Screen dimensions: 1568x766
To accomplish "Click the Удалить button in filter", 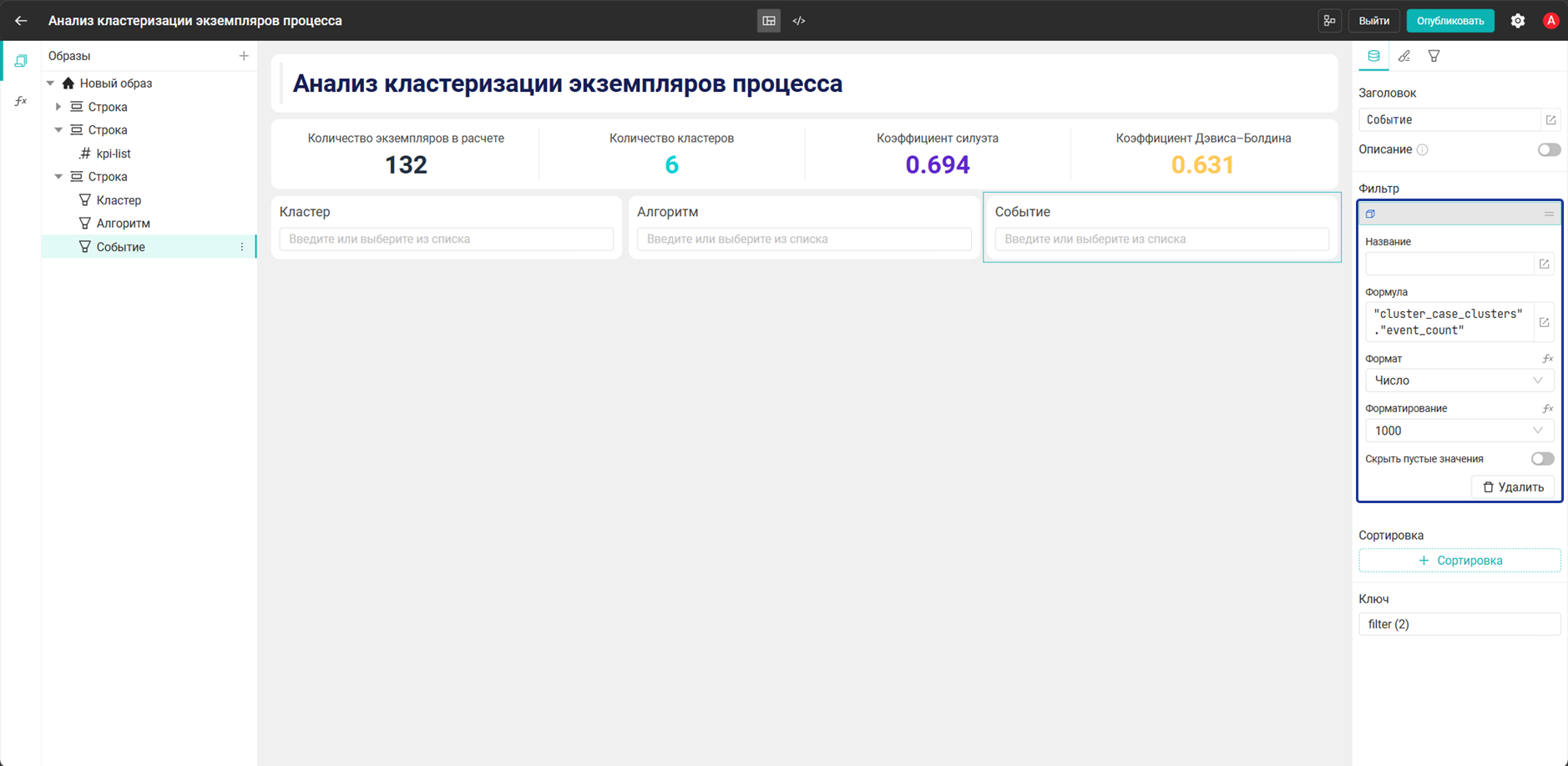I will tap(1513, 487).
